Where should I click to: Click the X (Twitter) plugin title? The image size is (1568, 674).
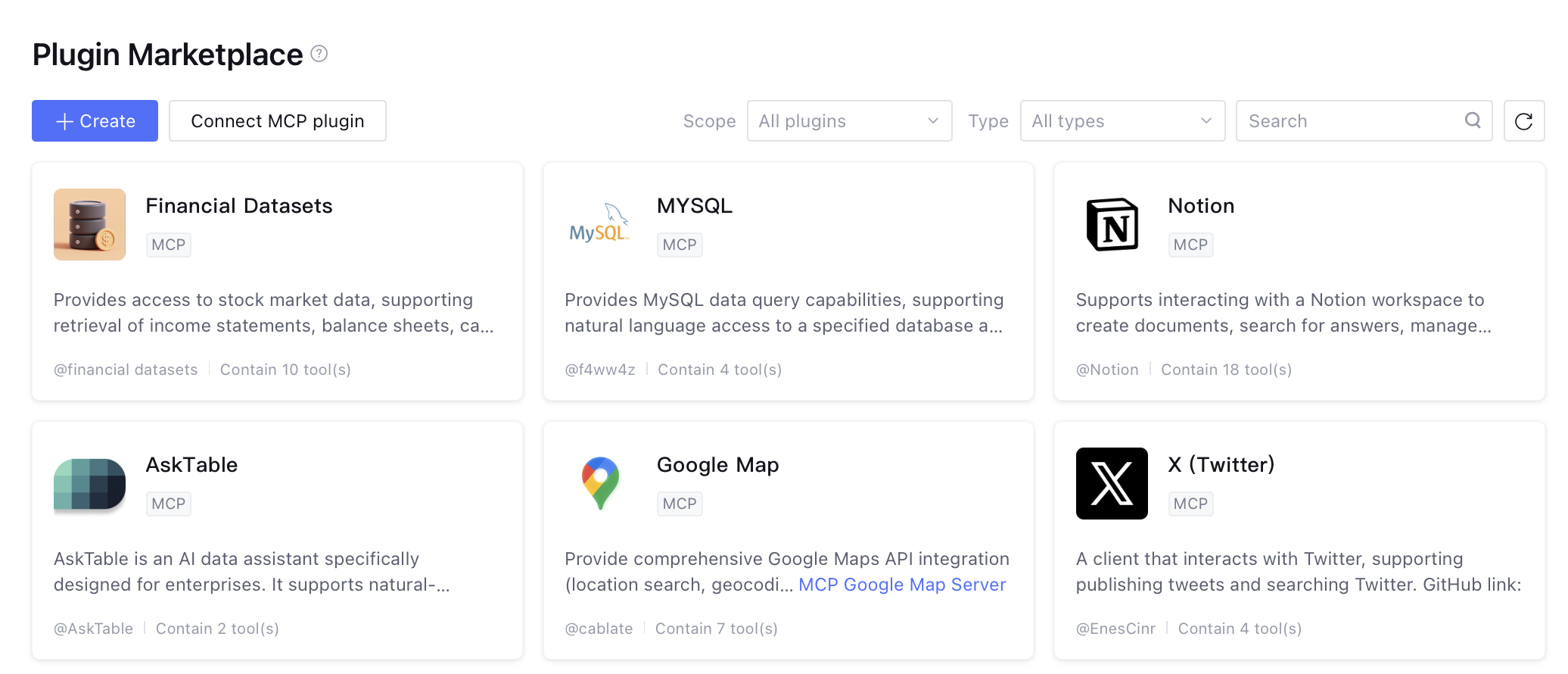(x=1221, y=465)
